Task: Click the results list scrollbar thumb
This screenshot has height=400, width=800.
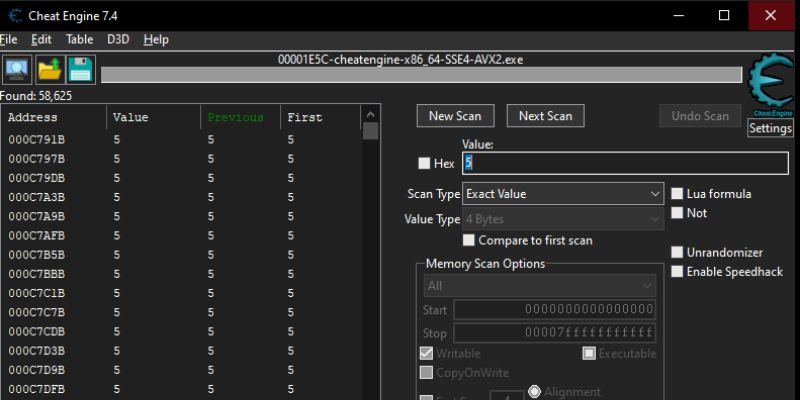Action: (371, 131)
